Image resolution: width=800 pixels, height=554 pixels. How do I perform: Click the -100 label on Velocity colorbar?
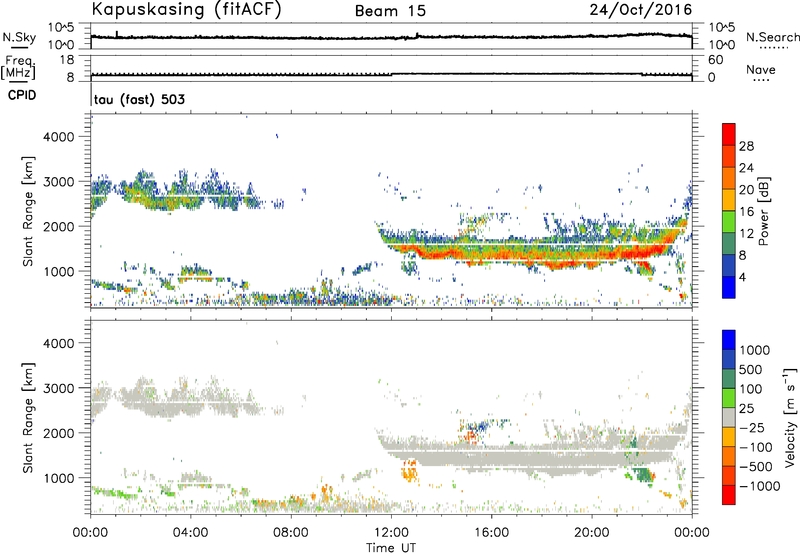[756, 447]
